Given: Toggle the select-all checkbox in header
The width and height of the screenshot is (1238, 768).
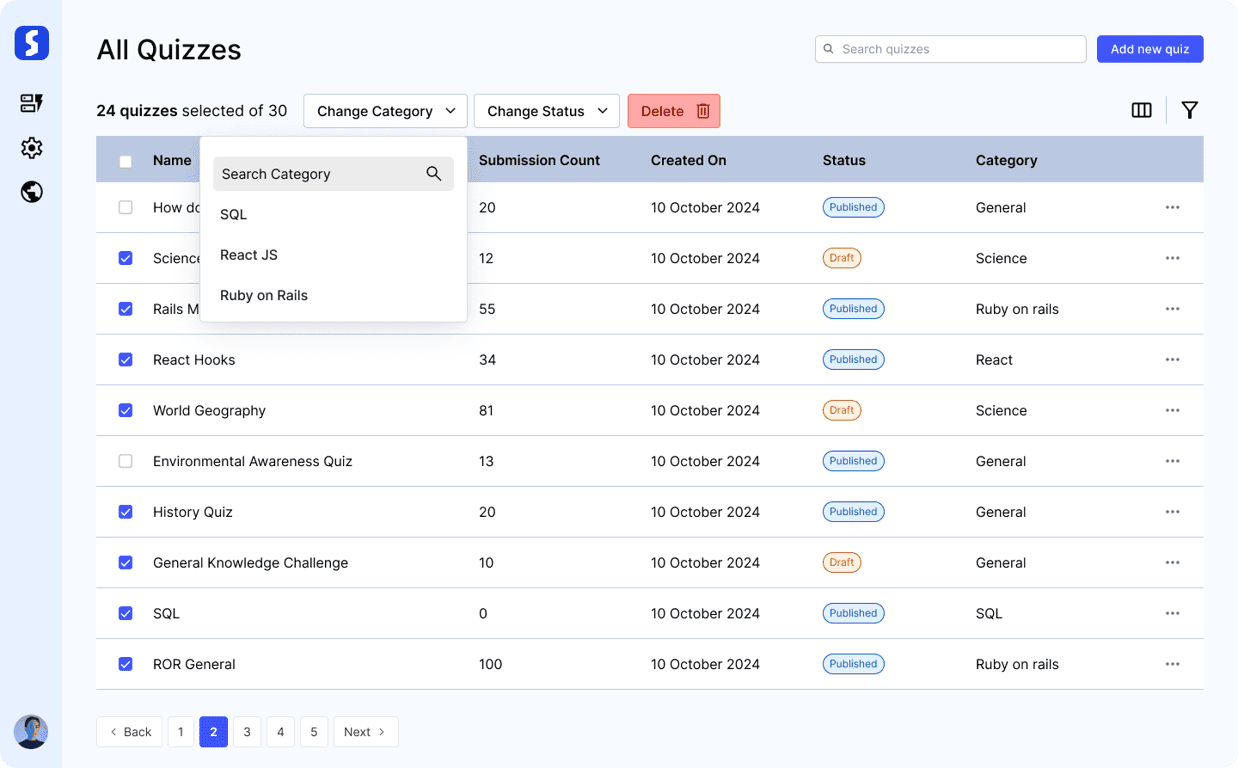Looking at the screenshot, I should click(125, 161).
